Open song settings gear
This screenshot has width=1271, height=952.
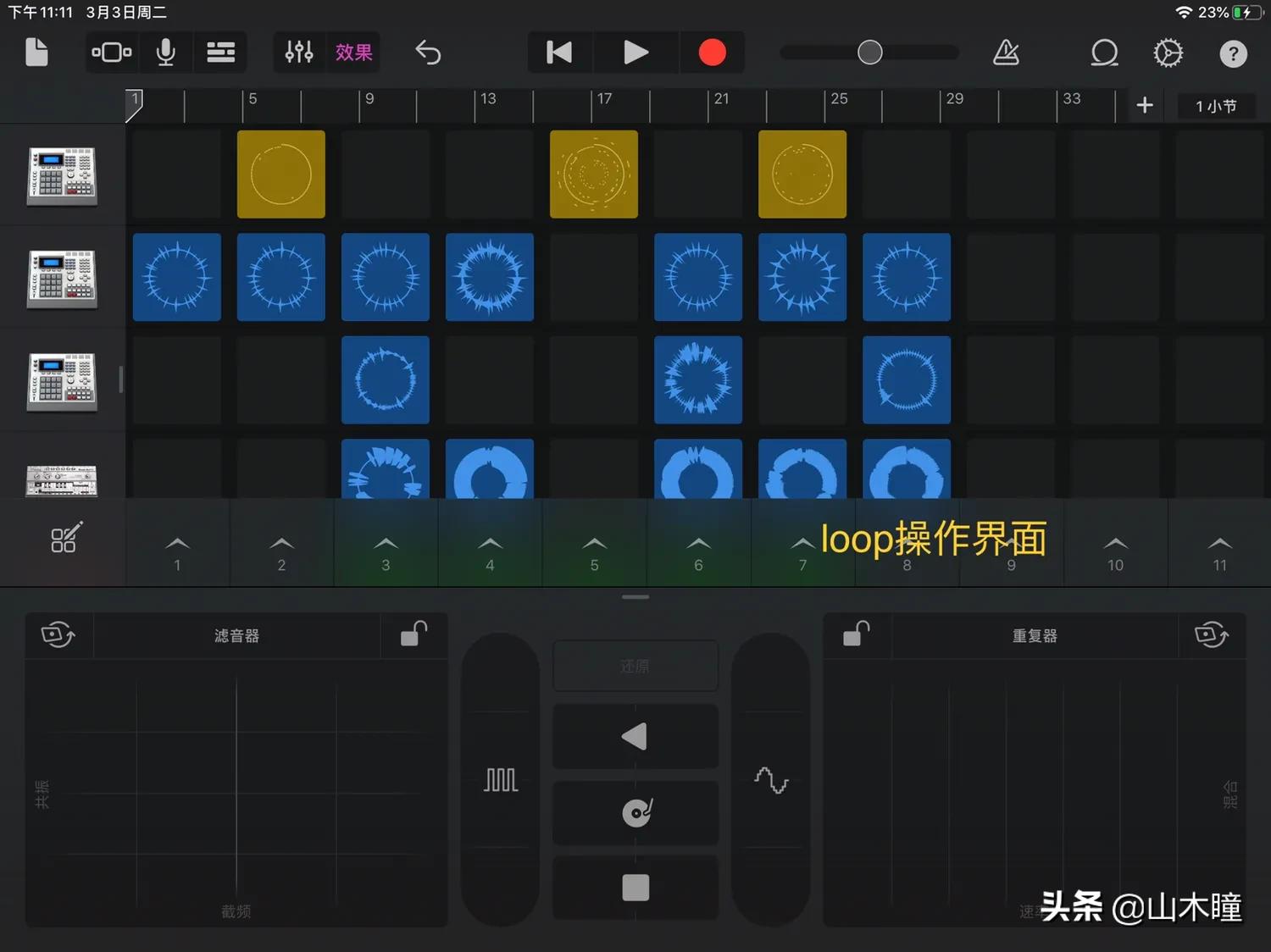1168,53
